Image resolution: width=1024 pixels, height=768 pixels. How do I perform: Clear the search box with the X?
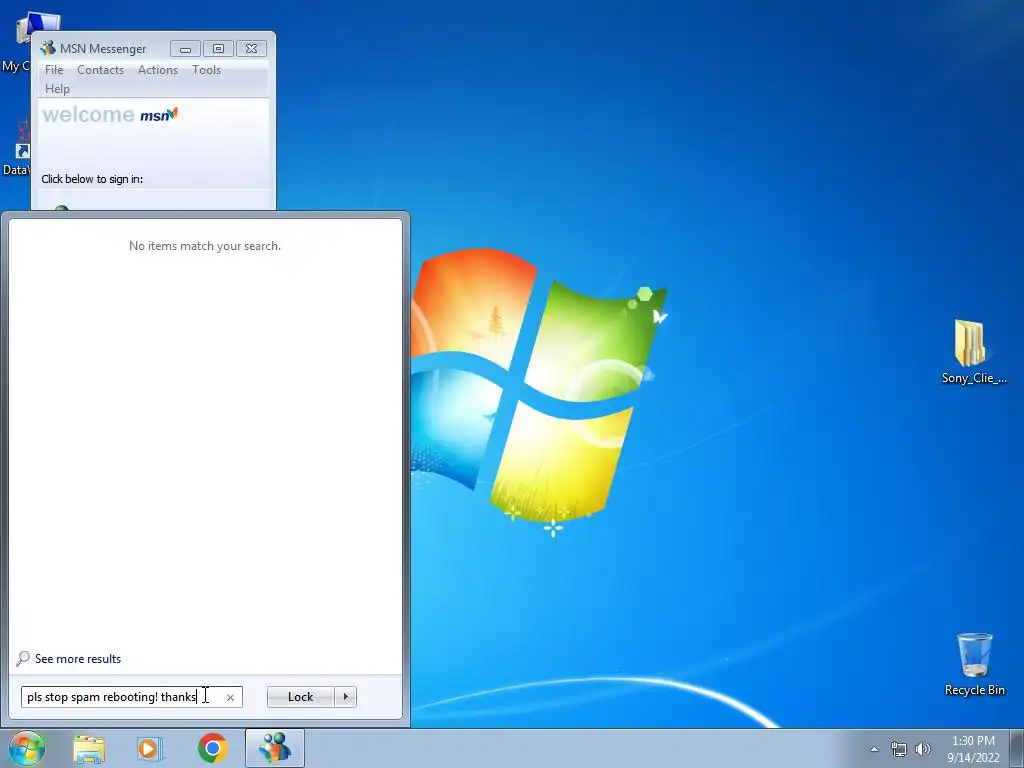(x=230, y=697)
